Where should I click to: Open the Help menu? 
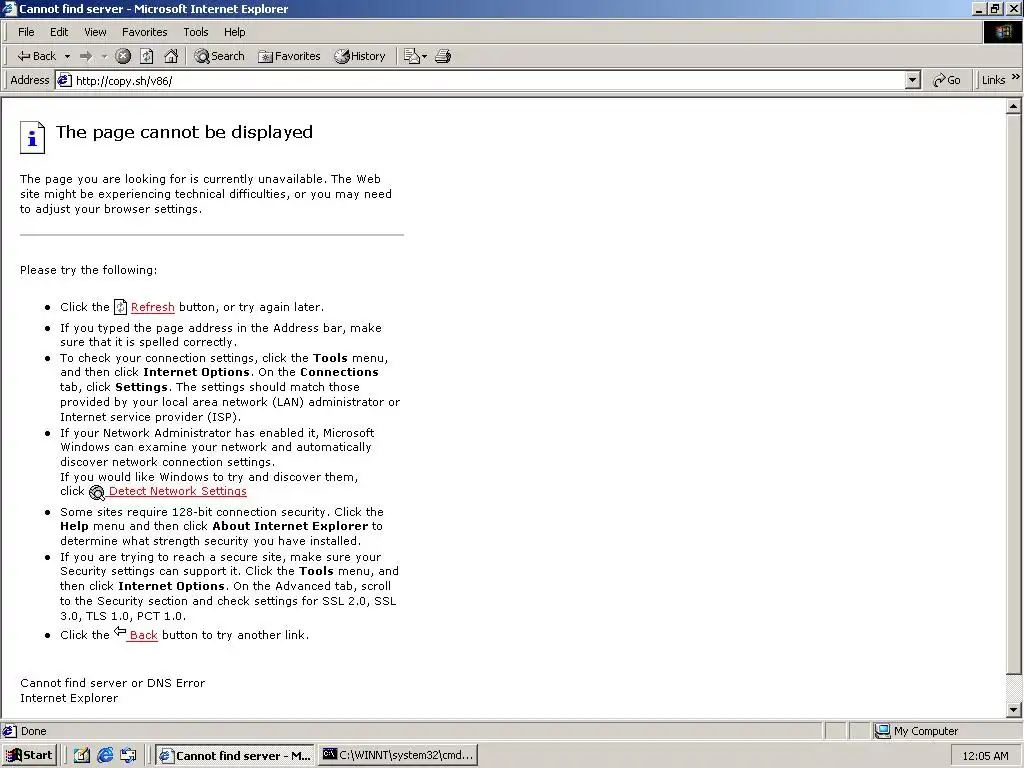point(234,32)
